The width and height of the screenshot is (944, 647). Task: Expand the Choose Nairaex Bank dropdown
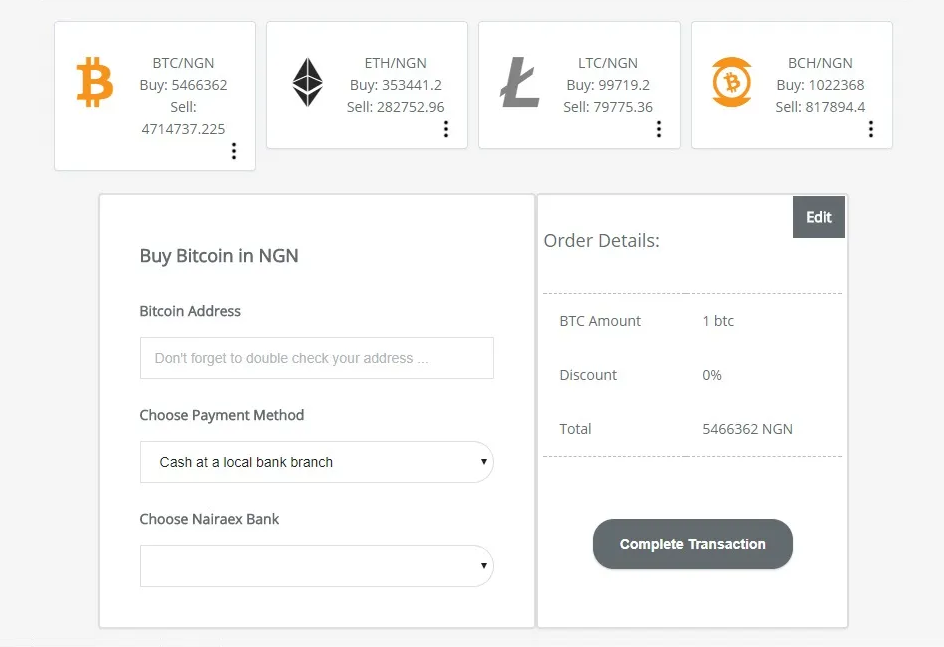coord(317,566)
